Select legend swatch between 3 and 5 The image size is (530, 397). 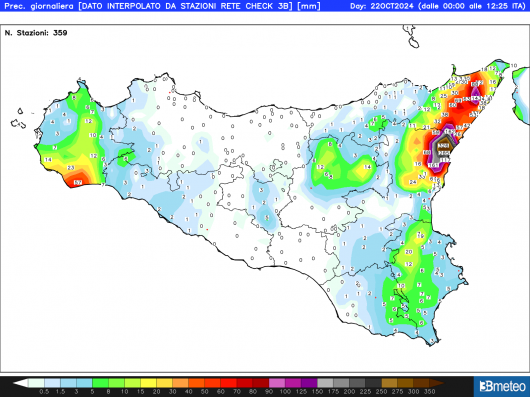pos(84,383)
